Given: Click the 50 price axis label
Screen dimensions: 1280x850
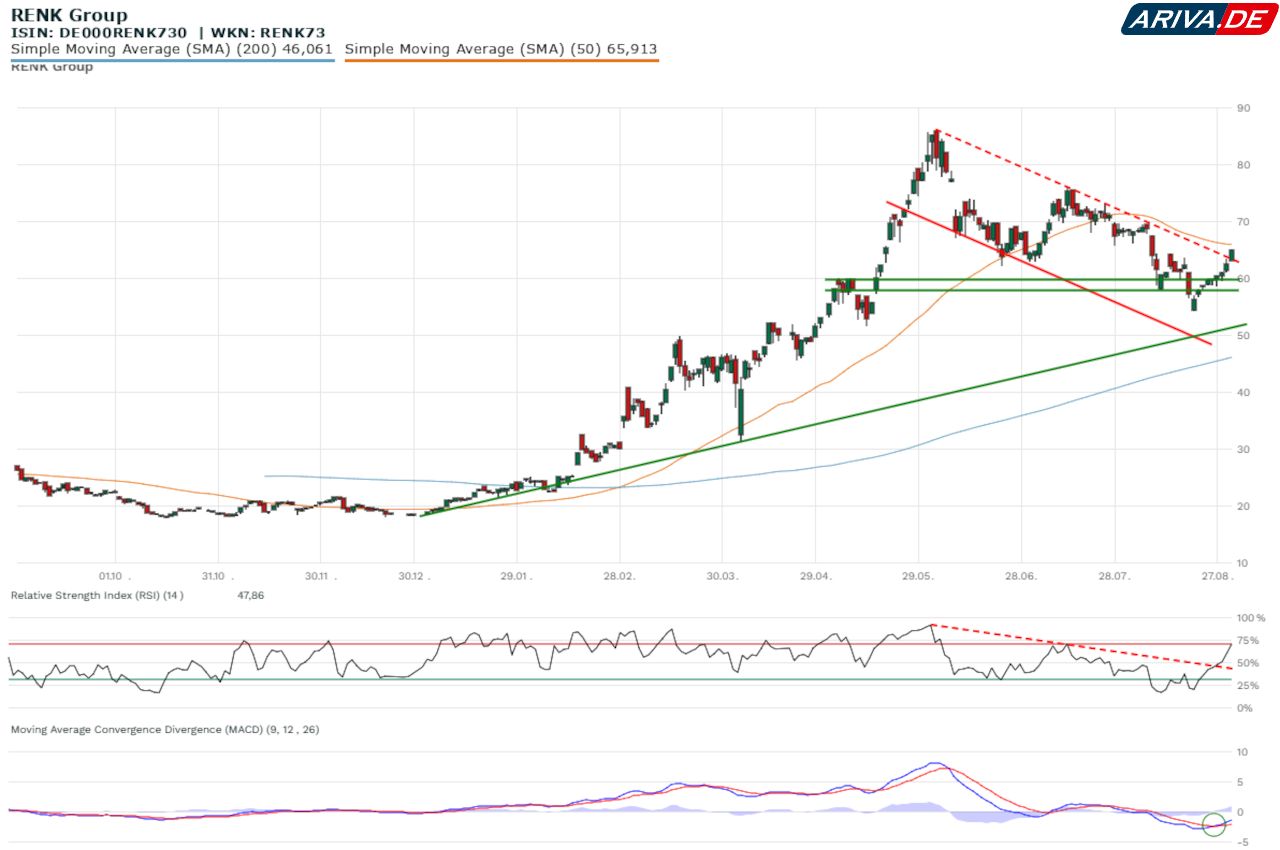Looking at the screenshot, I should tap(1243, 336).
